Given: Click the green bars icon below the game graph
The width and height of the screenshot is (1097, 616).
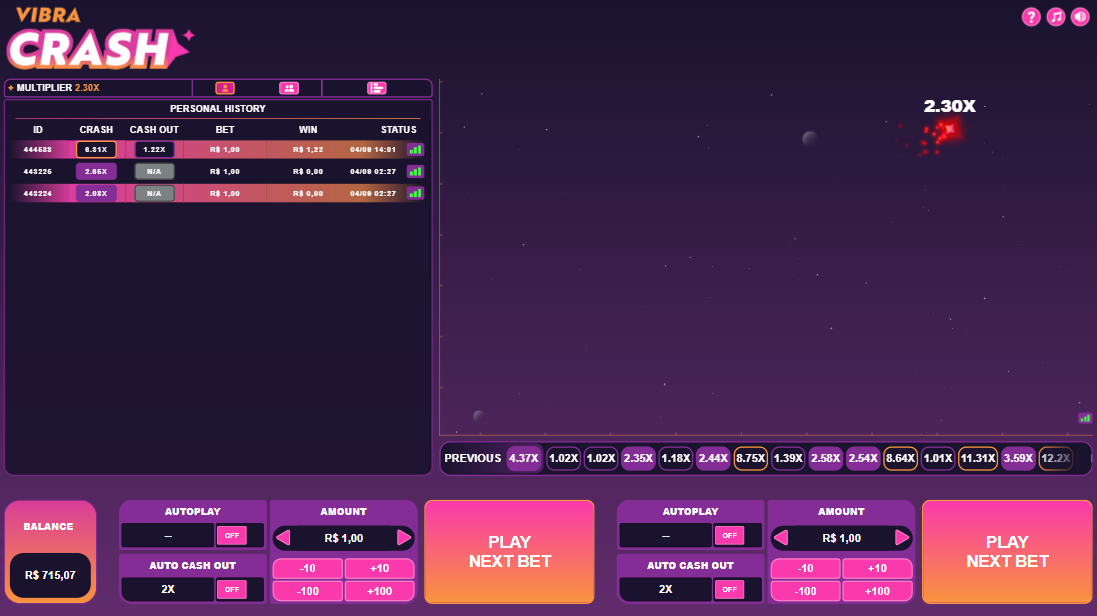Looking at the screenshot, I should pos(1085,418).
